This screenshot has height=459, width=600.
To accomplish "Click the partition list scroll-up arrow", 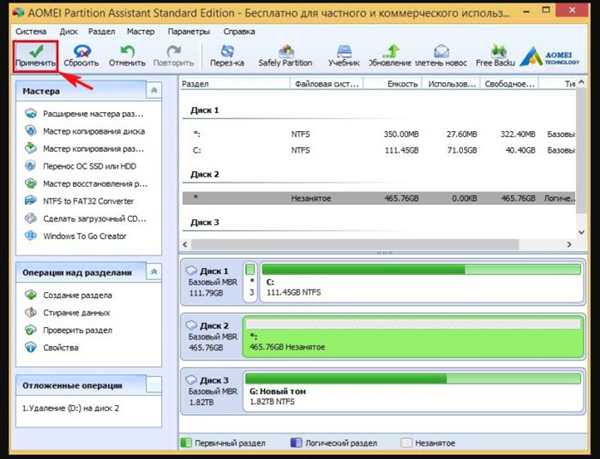I will pos(581,82).
